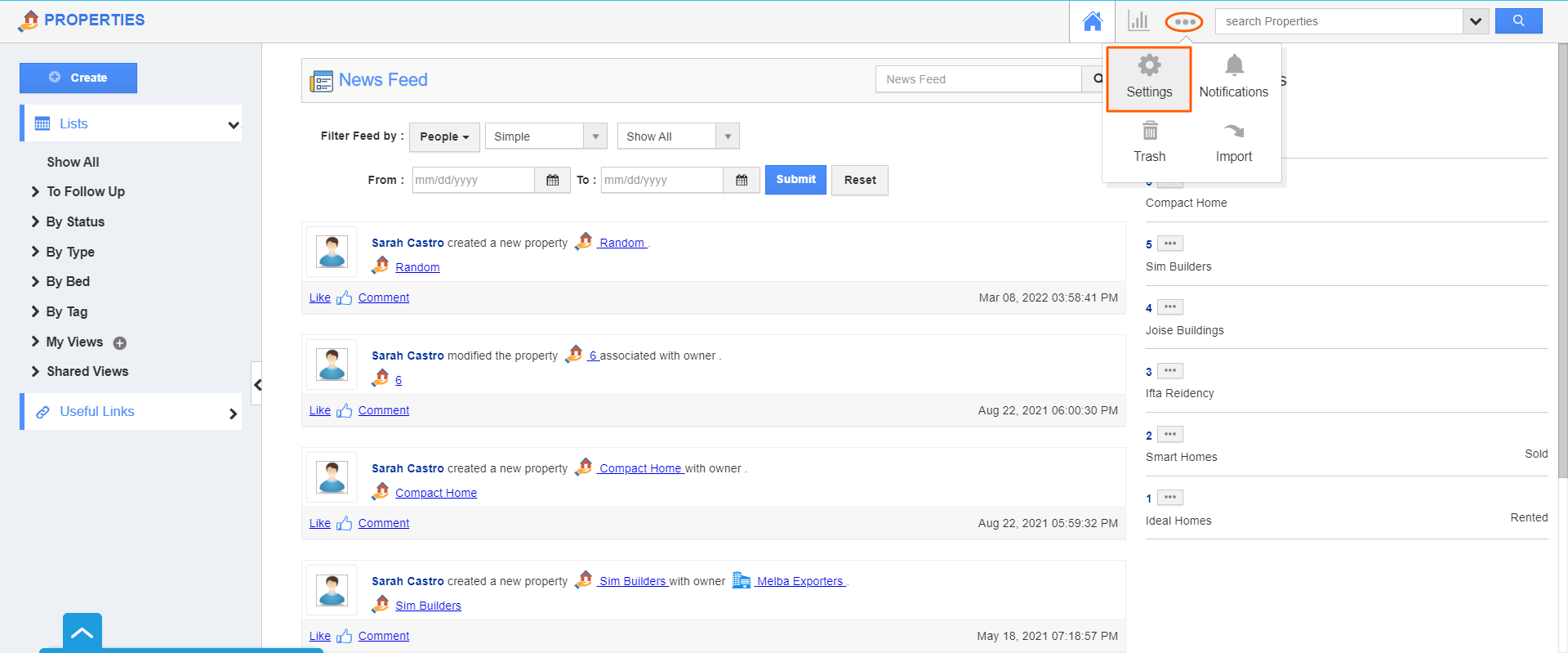
Task: Click the blue search magnifier button
Action: point(1518,21)
